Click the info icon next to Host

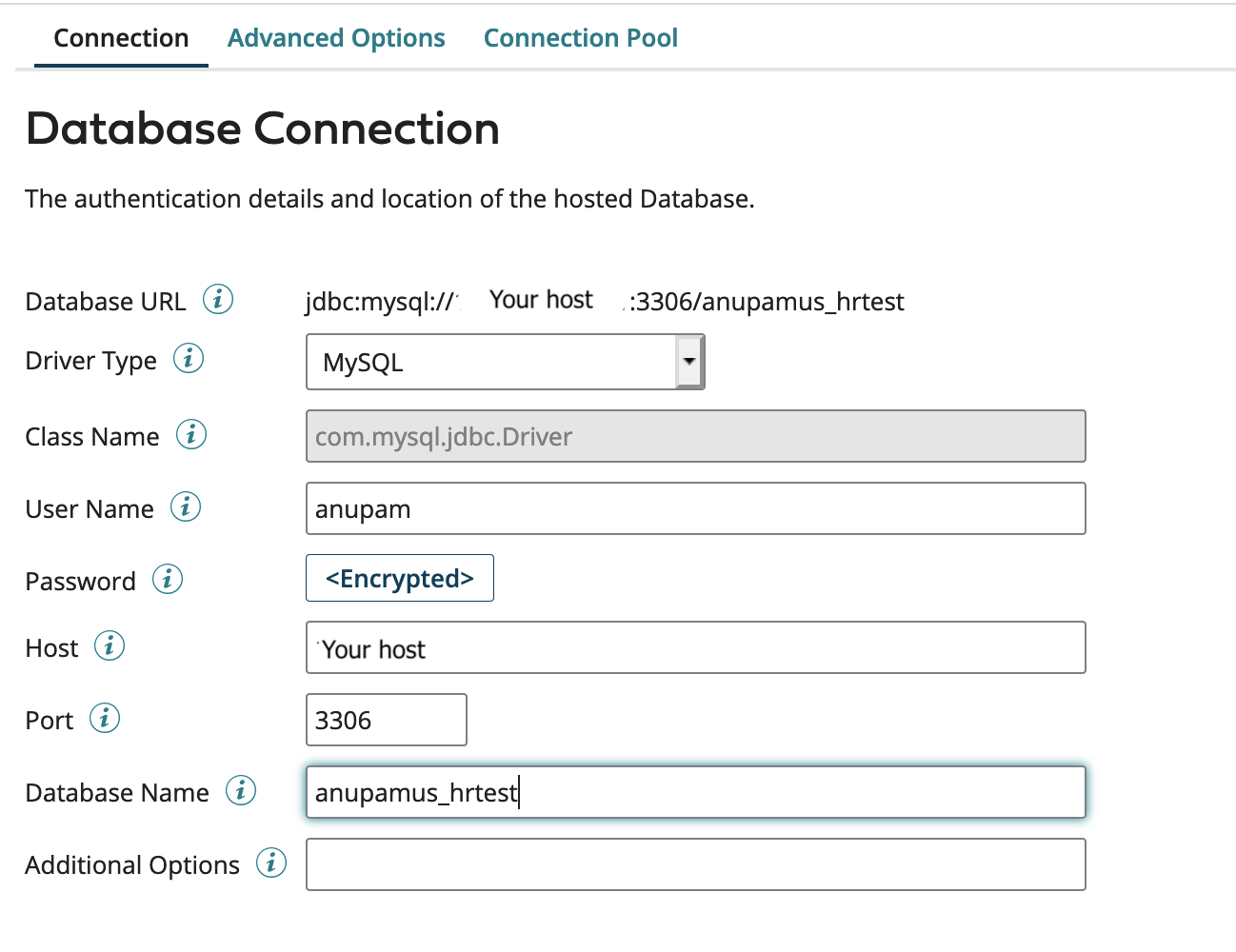pyautogui.click(x=110, y=645)
